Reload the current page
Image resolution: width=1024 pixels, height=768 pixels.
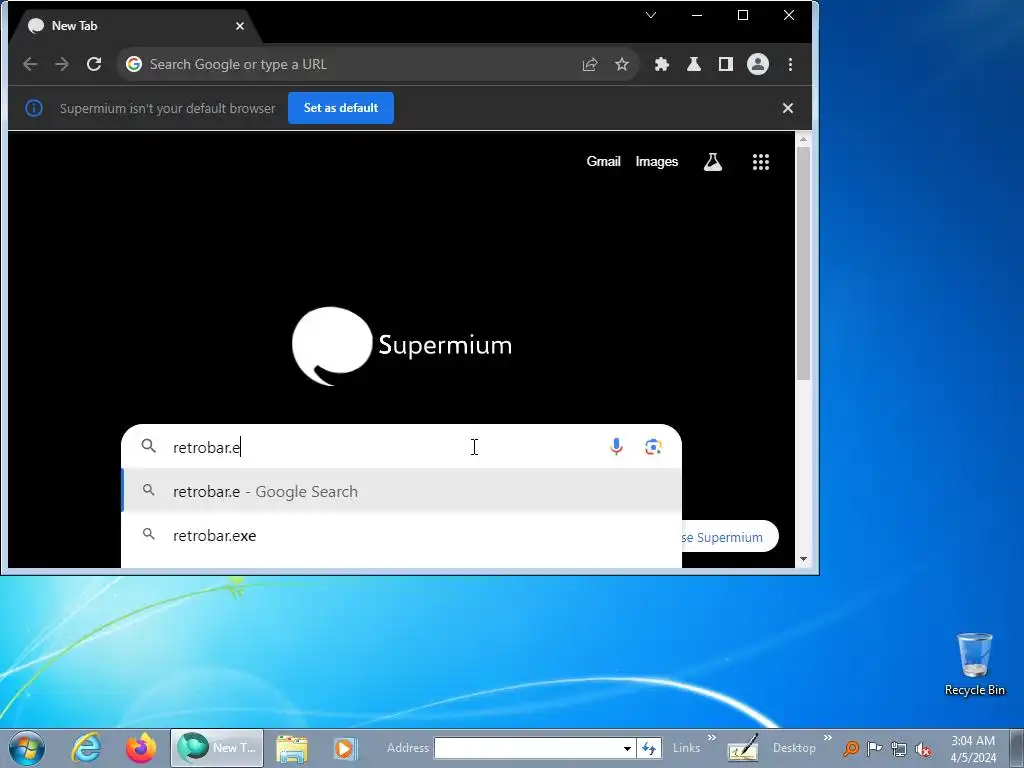click(94, 64)
